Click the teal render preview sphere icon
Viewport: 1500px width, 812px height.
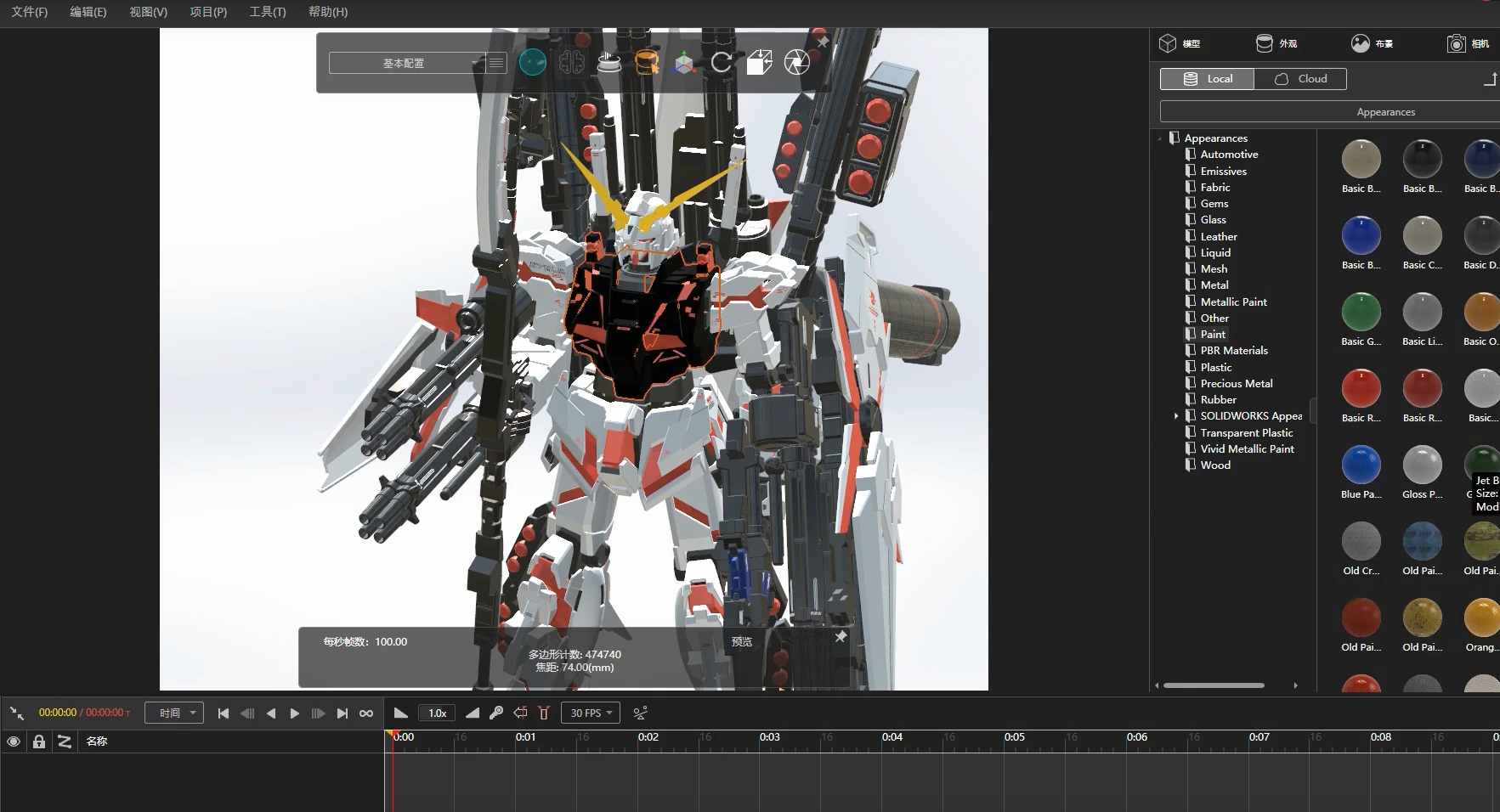point(532,62)
